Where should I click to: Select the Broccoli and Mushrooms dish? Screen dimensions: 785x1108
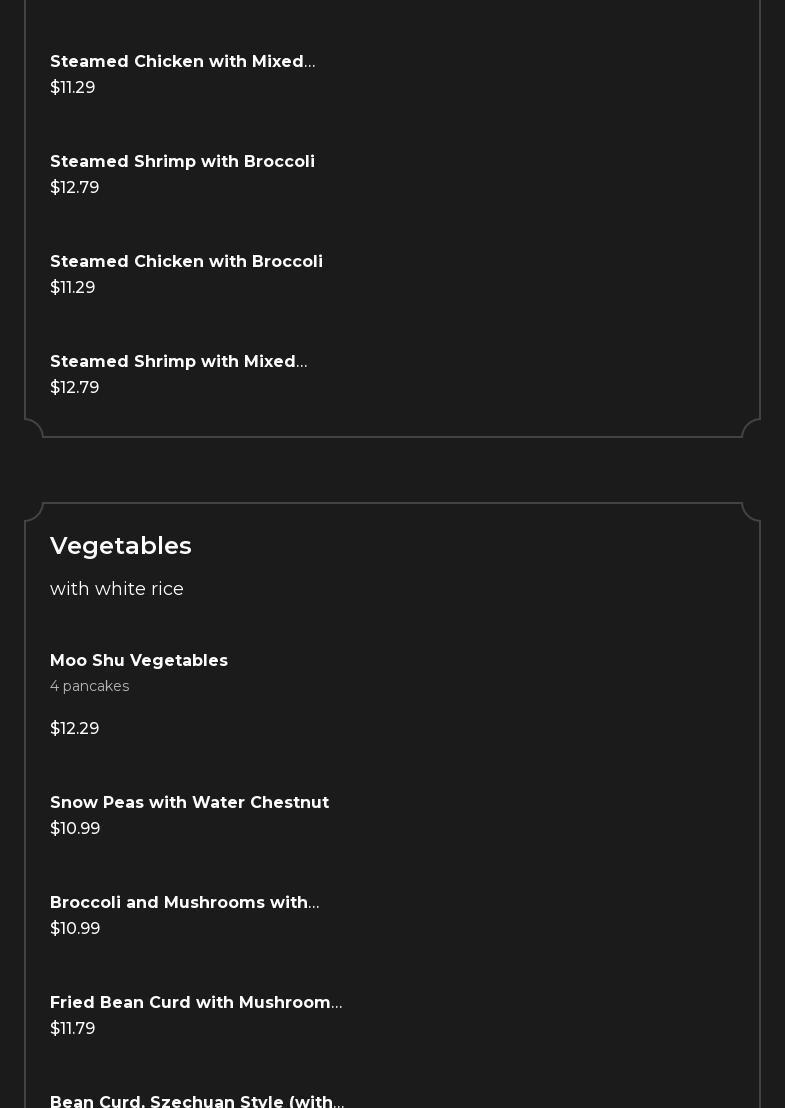184,903
